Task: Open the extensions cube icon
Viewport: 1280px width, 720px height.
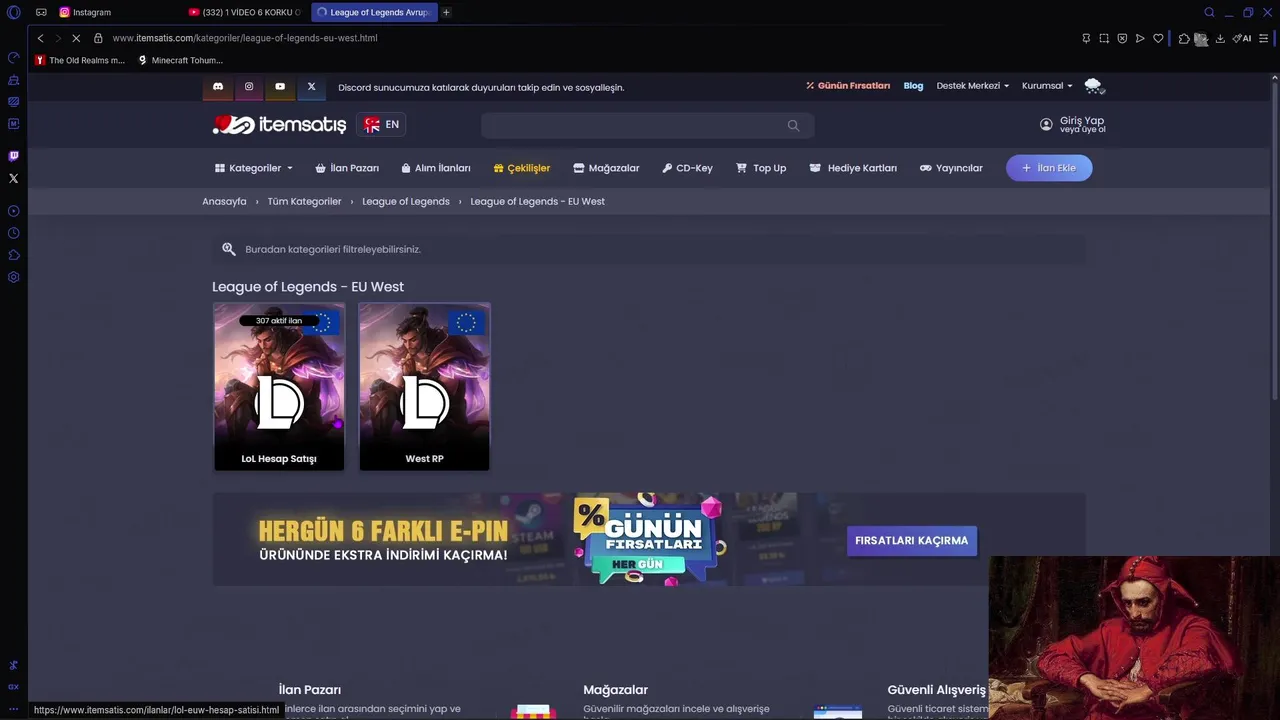Action: pos(1184,38)
